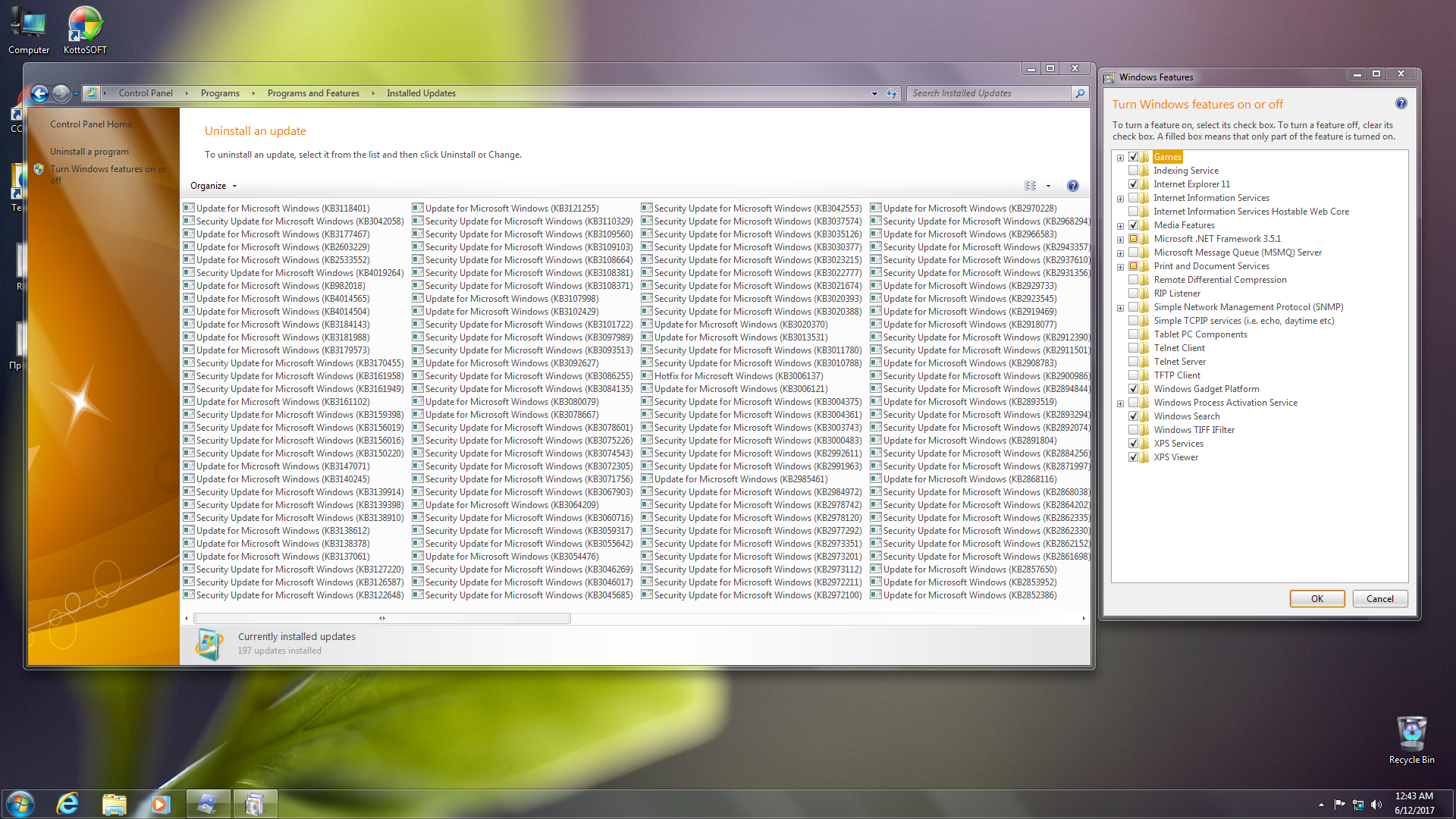Select Update for Microsoft Windows (KB982018)
Viewport: 1456px width, 819px height.
[x=275, y=286]
